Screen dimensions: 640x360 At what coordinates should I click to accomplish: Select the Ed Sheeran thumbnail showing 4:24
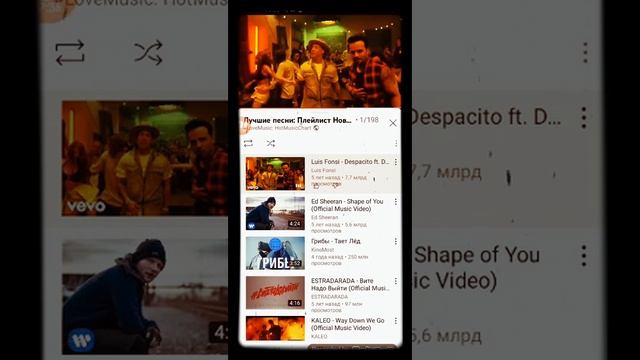(x=275, y=213)
